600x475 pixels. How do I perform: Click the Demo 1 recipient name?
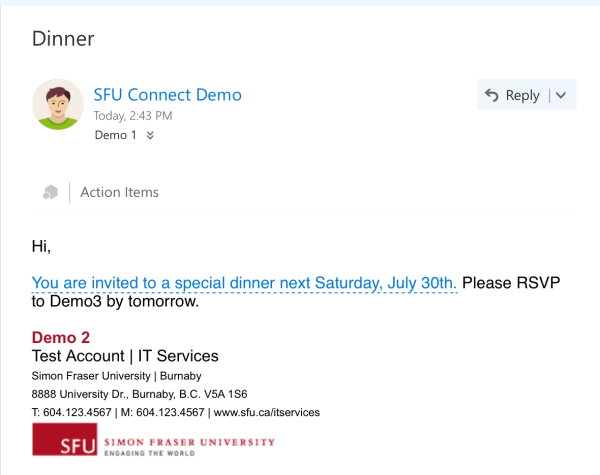point(116,135)
